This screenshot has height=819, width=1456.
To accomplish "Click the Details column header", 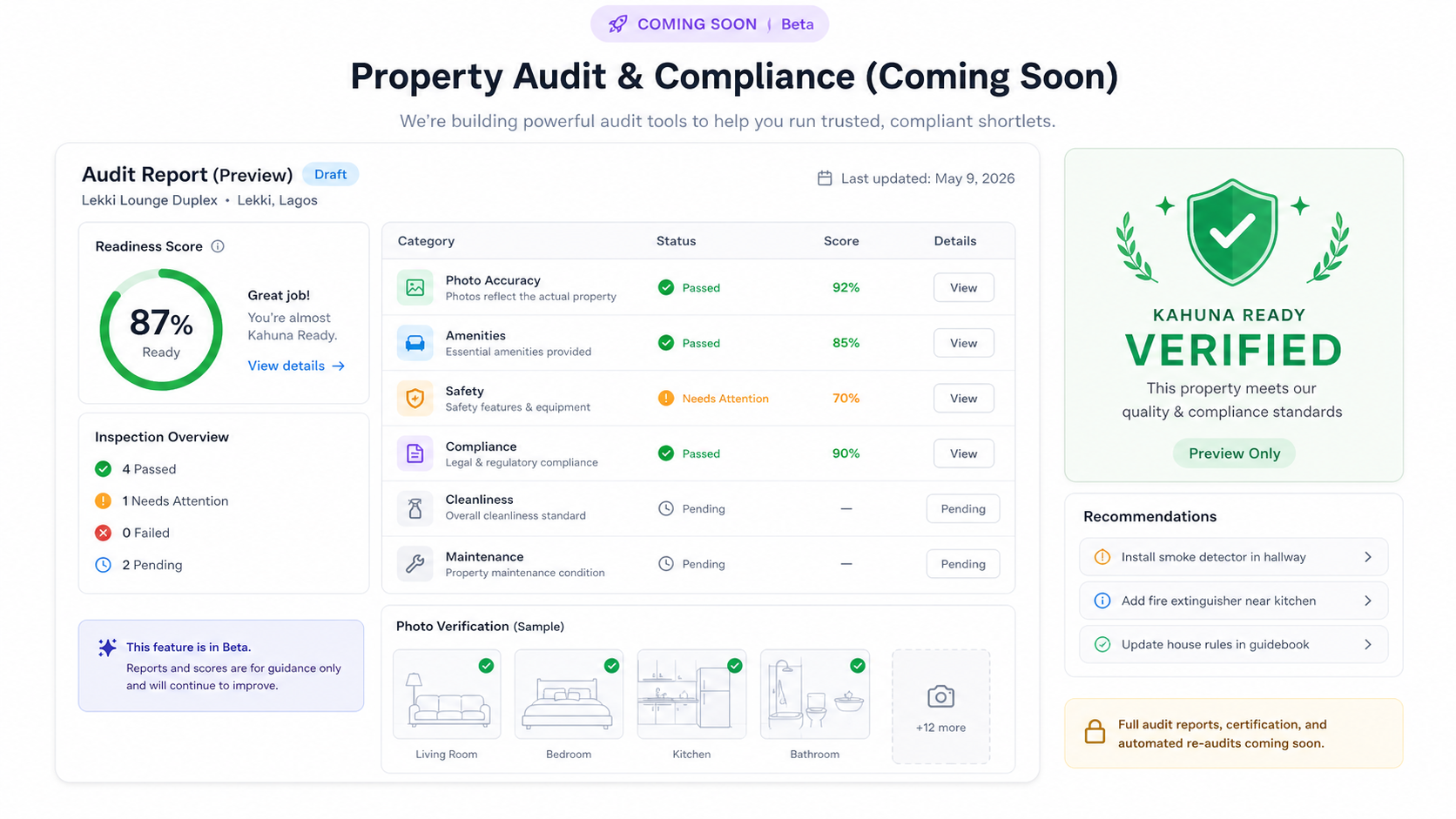I will 955,241.
